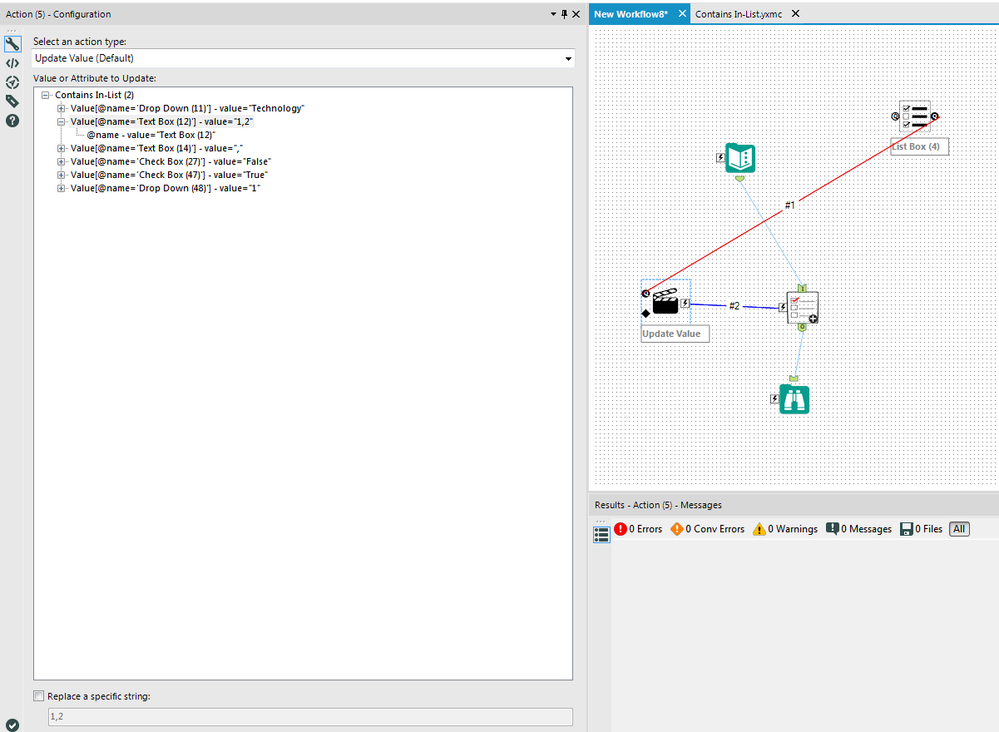
Task: Expand the Drop Down (48) value node
Action: click(x=61, y=188)
